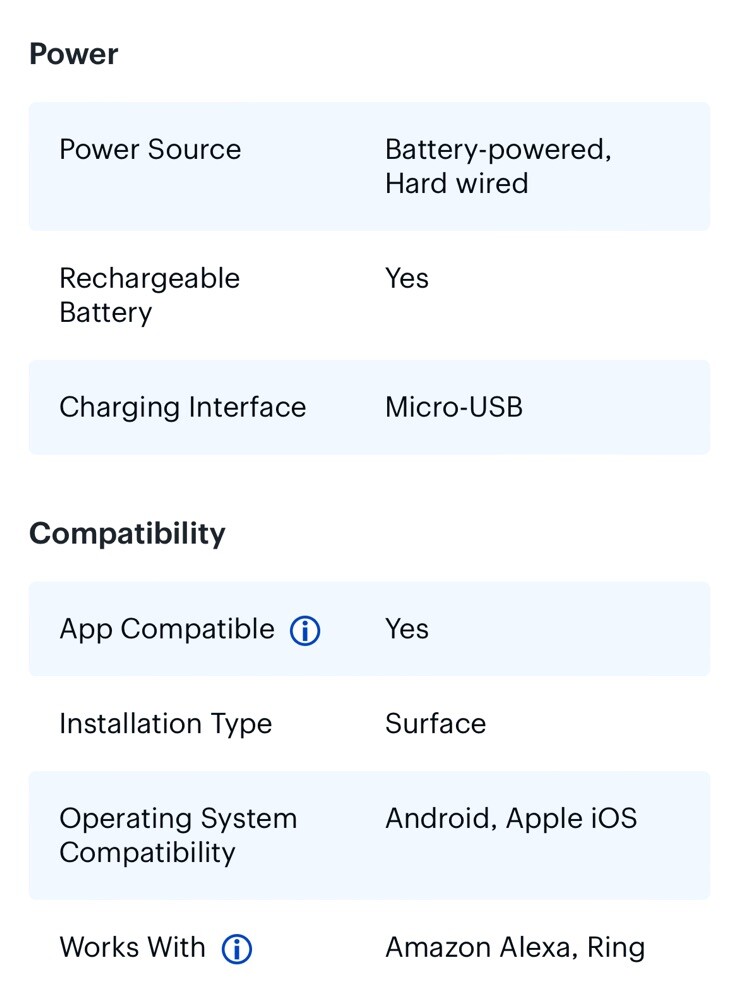Viewport: 739px width, 1004px height.
Task: Open the App Compatible info icon
Action: tap(305, 631)
